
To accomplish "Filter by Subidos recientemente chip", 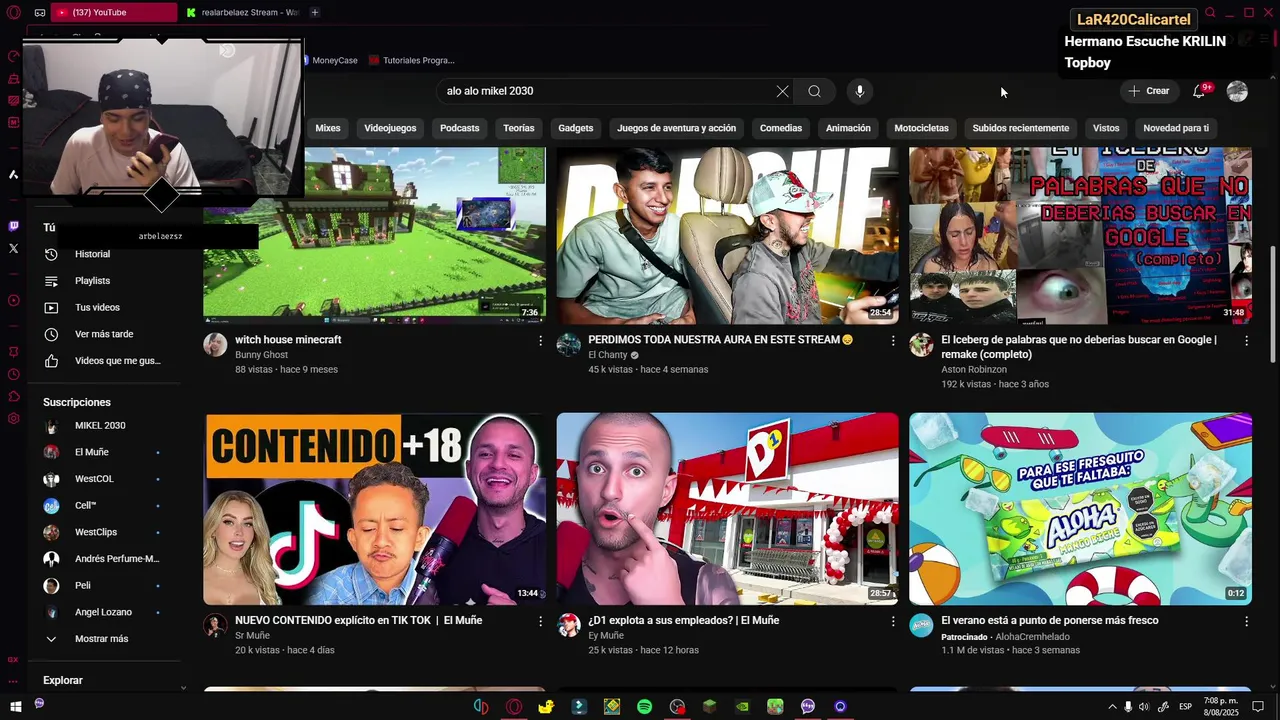I will pos(1021,128).
